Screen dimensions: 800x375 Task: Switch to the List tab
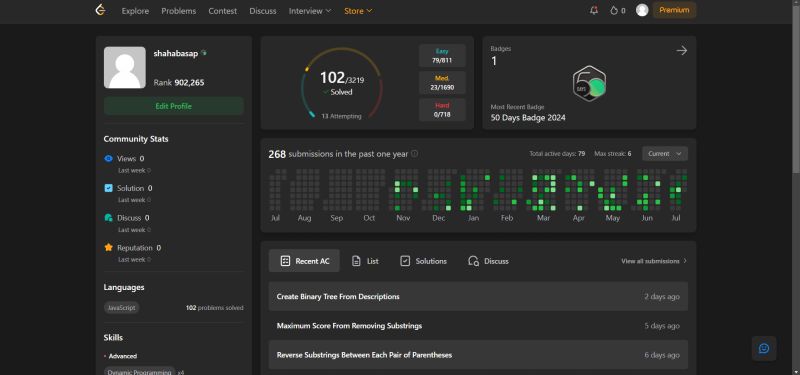[x=365, y=261]
